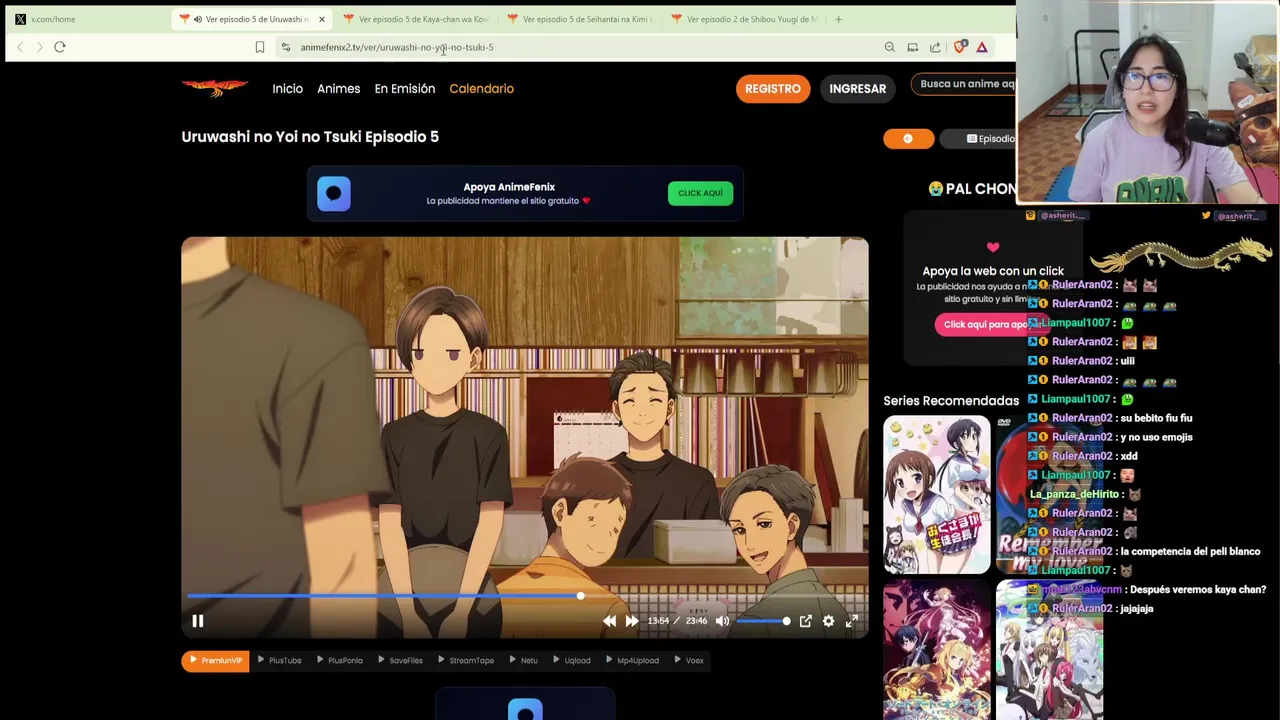Open the player settings gear
This screenshot has width=1280, height=720.
[828, 621]
